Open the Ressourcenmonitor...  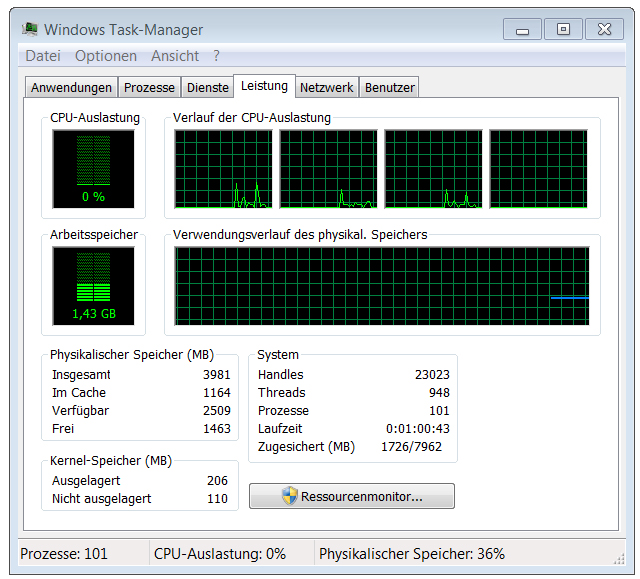coord(352,496)
